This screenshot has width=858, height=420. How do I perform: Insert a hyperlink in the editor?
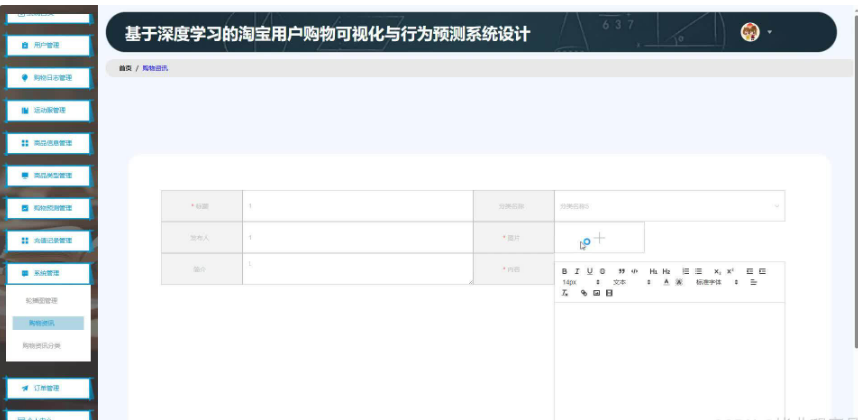584,293
